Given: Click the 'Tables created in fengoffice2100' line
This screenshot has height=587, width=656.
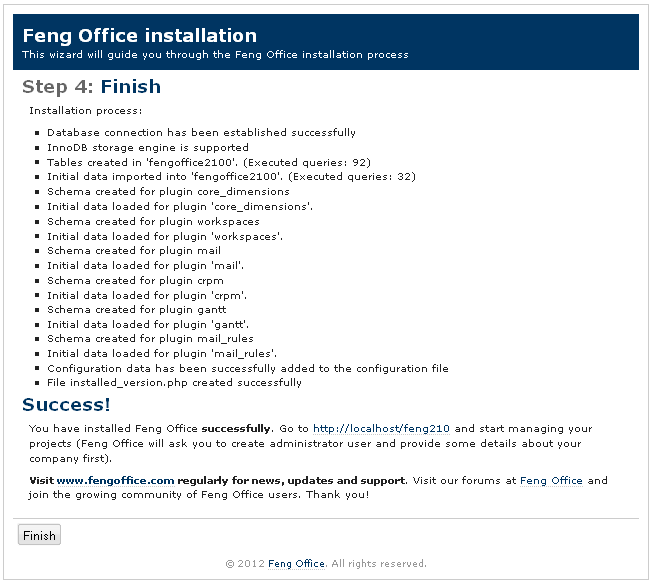Looking at the screenshot, I should 209,162.
